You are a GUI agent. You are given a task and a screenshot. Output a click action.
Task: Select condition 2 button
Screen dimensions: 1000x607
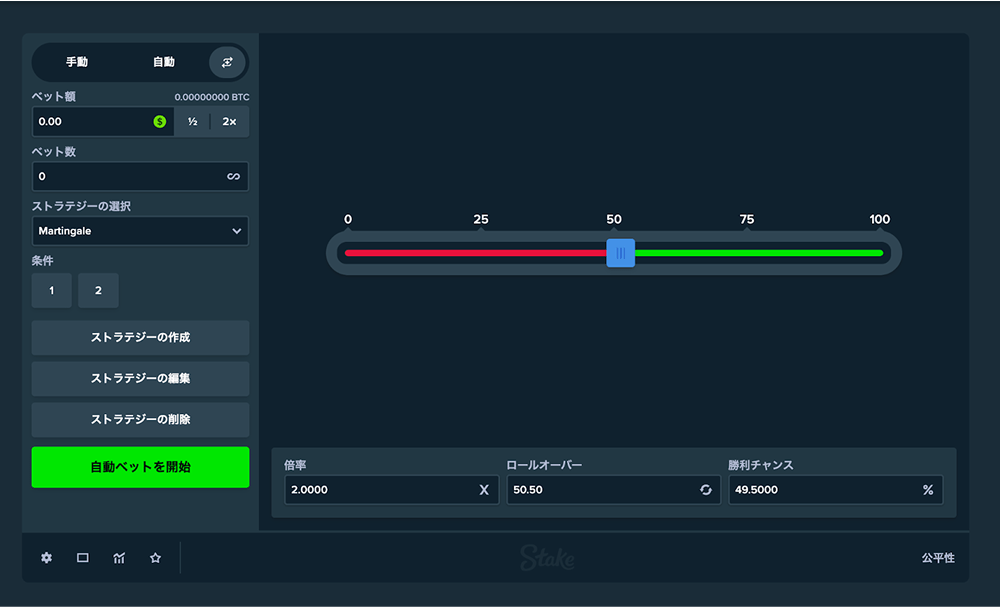pyautogui.click(x=98, y=290)
